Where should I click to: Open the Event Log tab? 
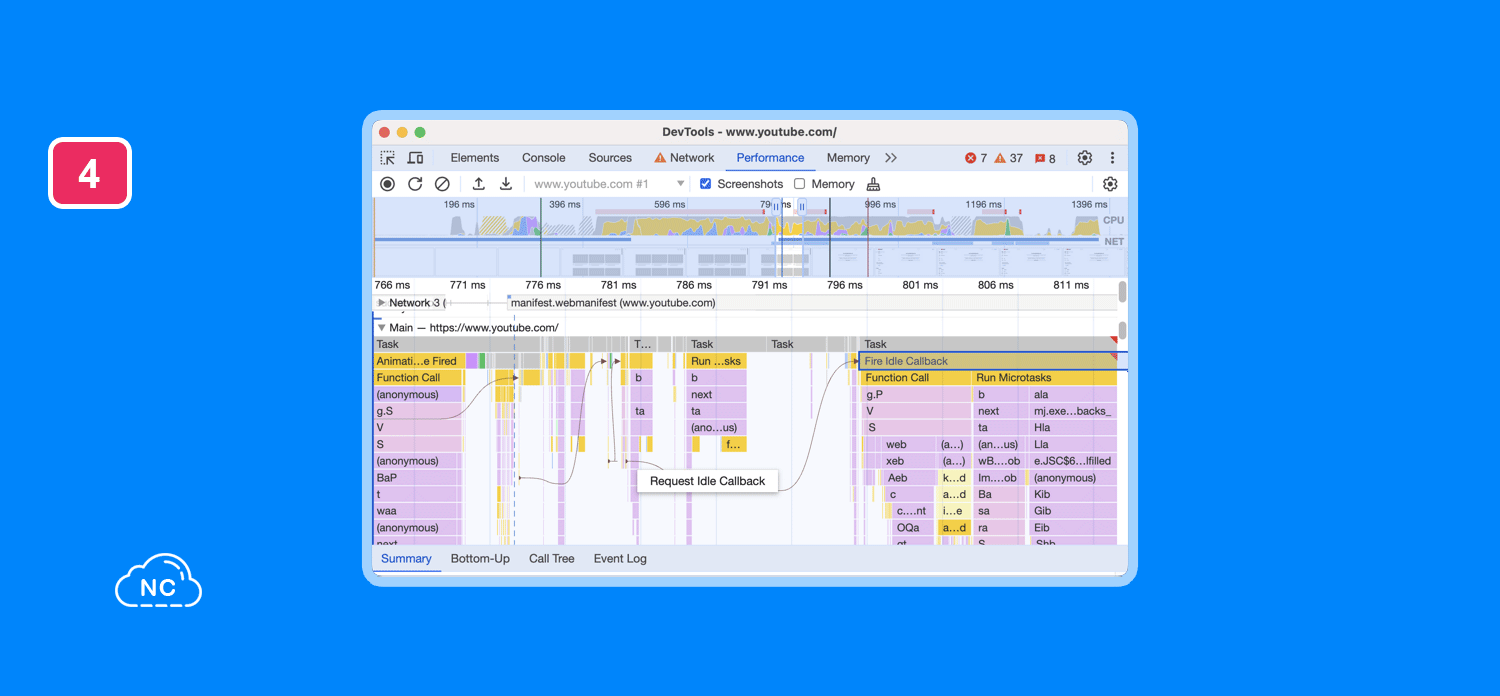coord(620,559)
